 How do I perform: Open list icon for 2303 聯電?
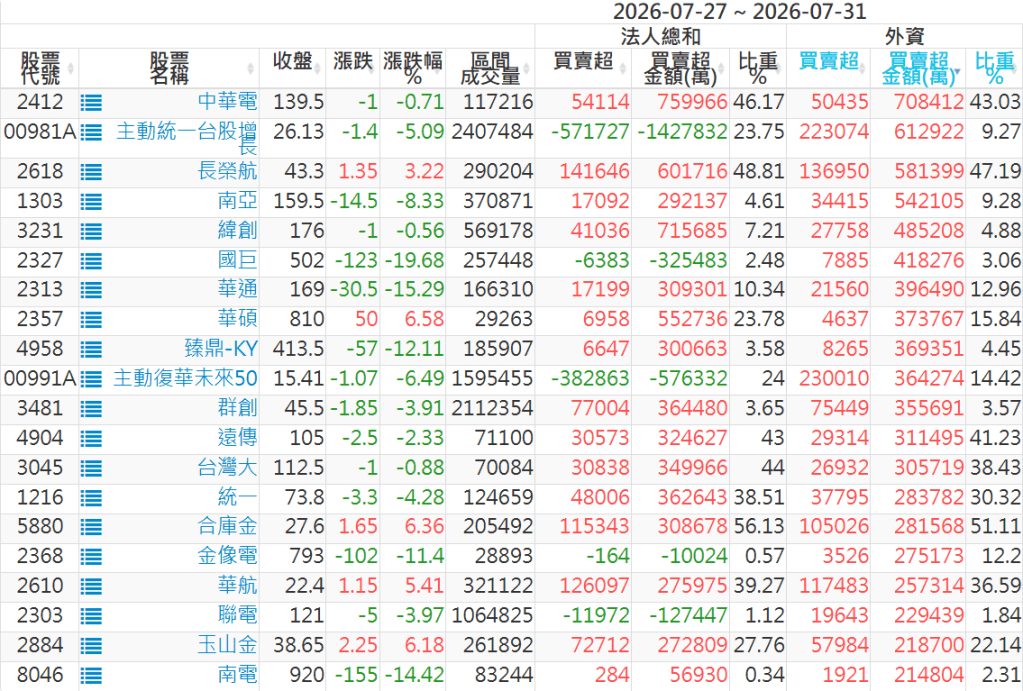pyautogui.click(x=91, y=617)
